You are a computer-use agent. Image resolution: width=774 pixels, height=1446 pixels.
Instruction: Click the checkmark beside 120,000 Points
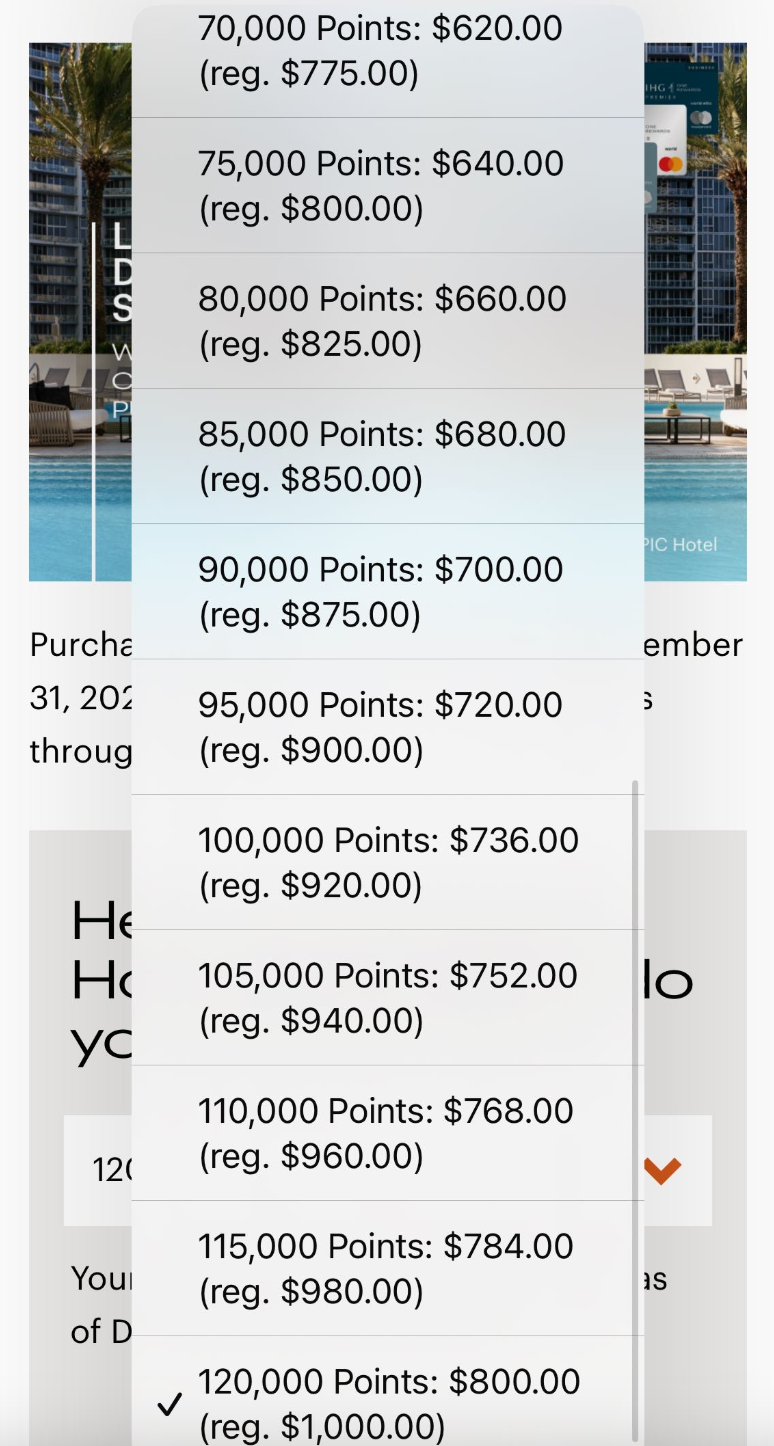[x=170, y=1404]
